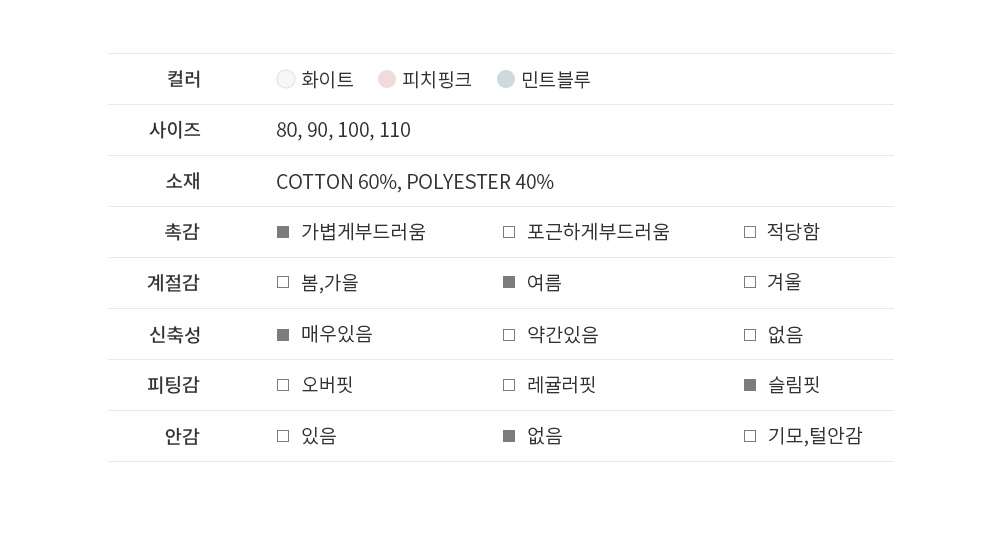Choose the 피치핑크 color swatch
Screen dimensions: 1000x540
point(387,80)
